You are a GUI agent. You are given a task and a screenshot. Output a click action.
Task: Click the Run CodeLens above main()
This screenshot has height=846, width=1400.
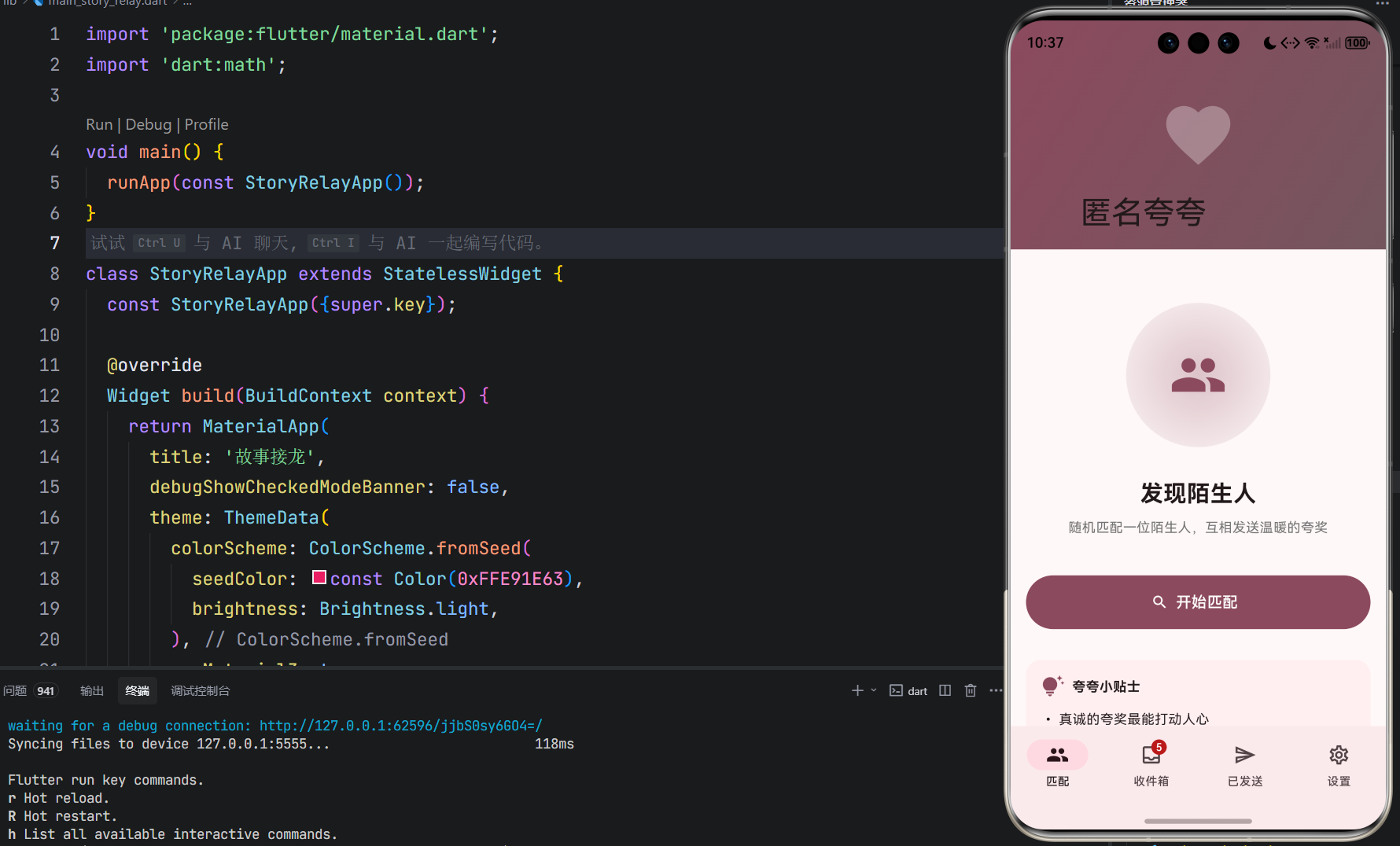point(99,124)
